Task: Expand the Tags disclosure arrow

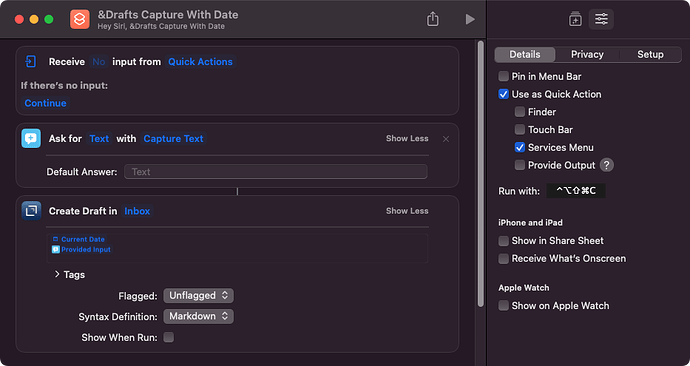Action: [x=57, y=274]
